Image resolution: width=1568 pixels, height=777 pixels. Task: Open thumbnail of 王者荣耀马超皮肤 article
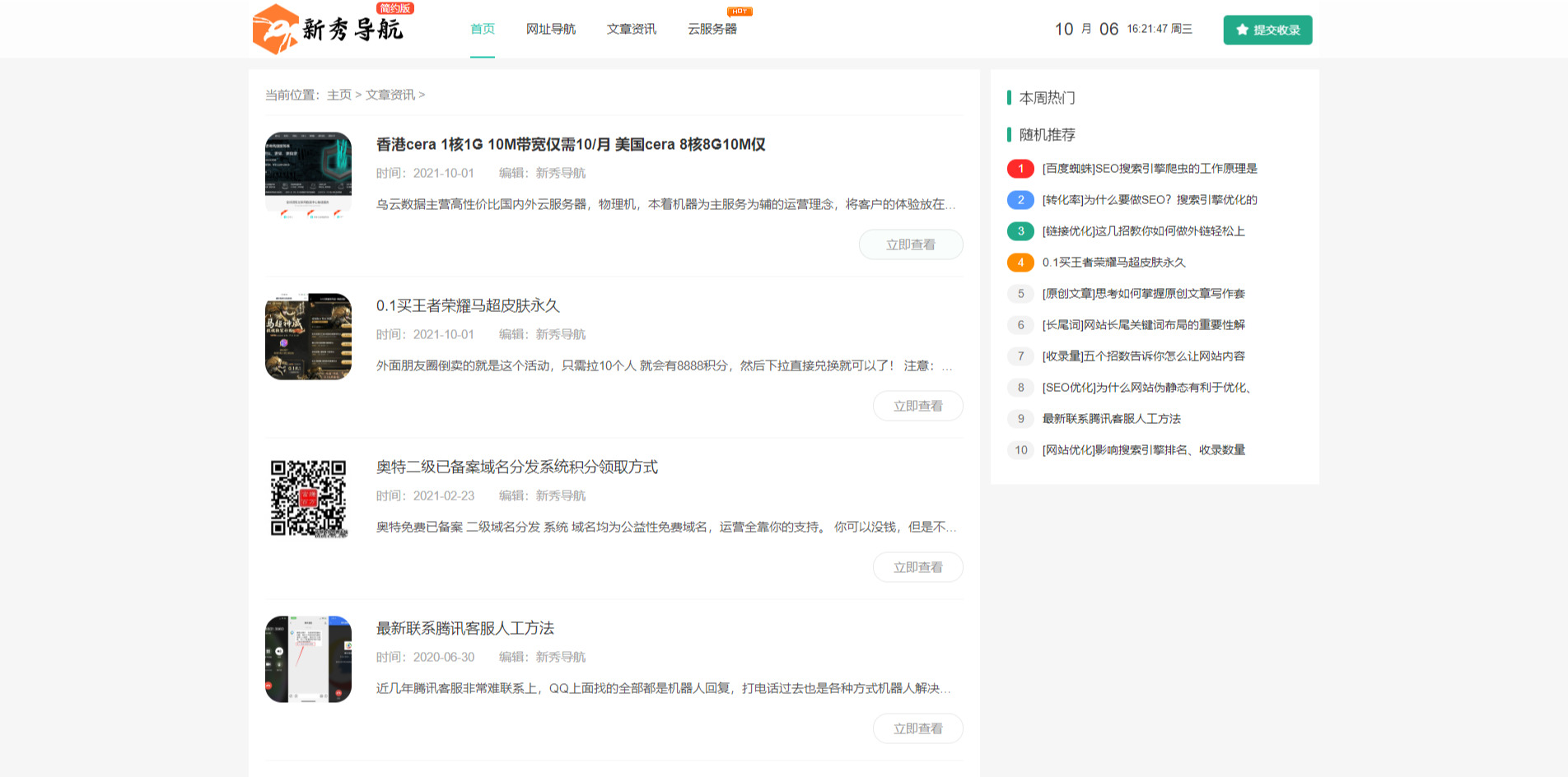pyautogui.click(x=308, y=337)
